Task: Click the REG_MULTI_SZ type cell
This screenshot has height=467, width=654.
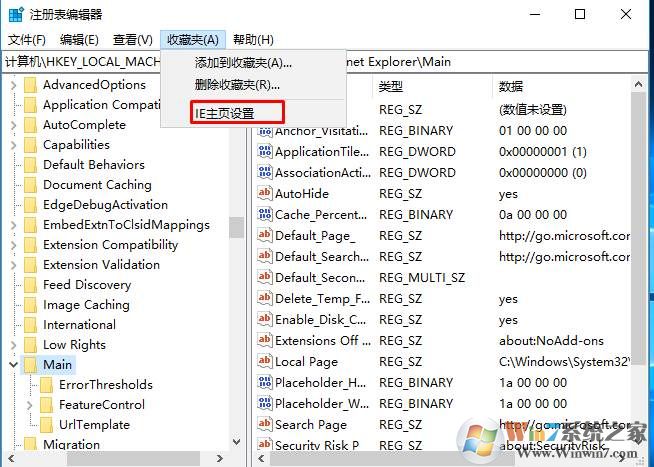Action: [x=422, y=278]
